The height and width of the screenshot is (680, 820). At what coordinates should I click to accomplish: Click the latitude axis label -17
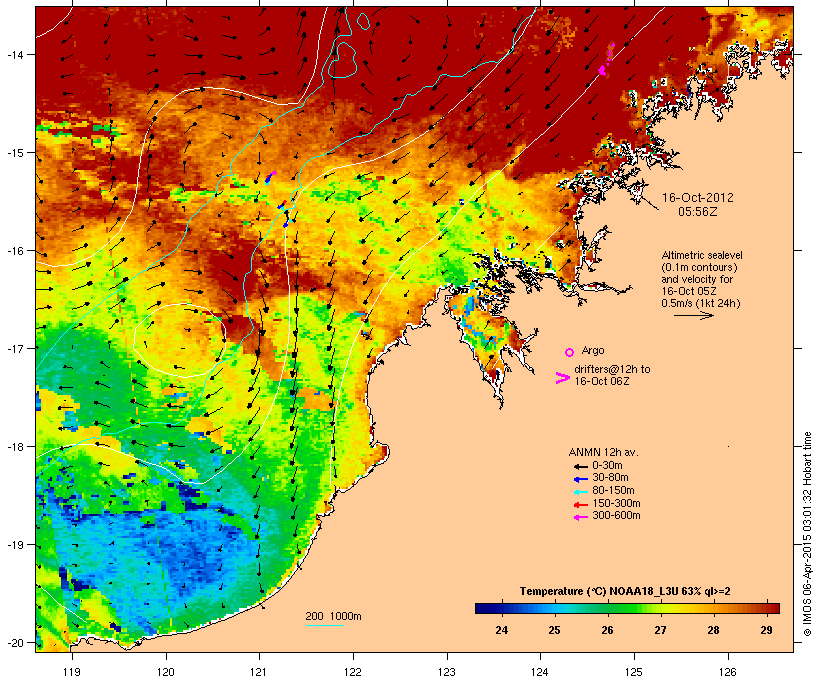14,348
